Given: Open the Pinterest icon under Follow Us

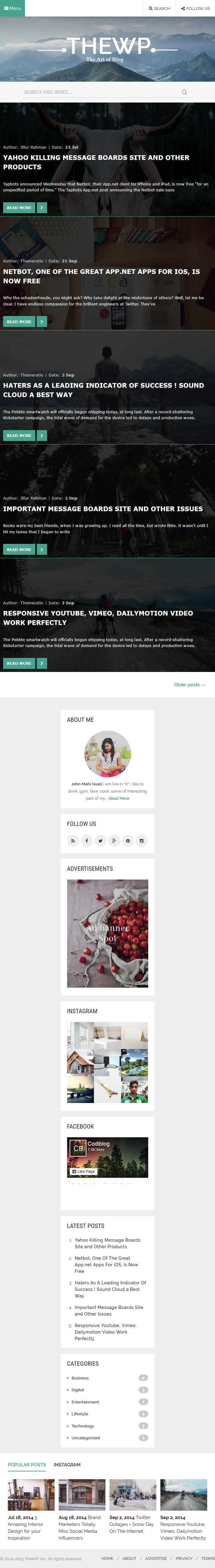Looking at the screenshot, I should tap(128, 841).
